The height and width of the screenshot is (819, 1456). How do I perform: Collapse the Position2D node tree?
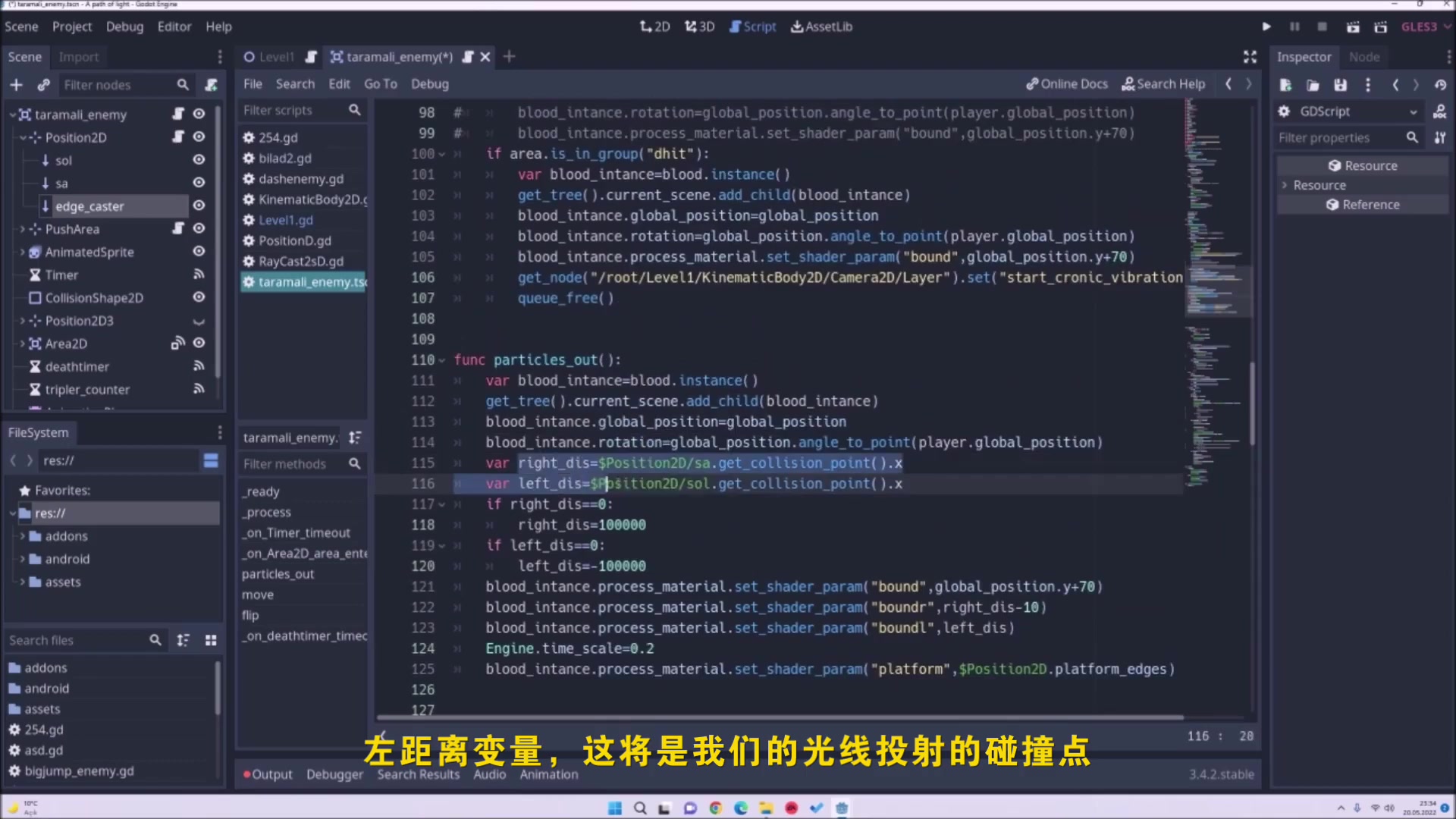[x=23, y=137]
